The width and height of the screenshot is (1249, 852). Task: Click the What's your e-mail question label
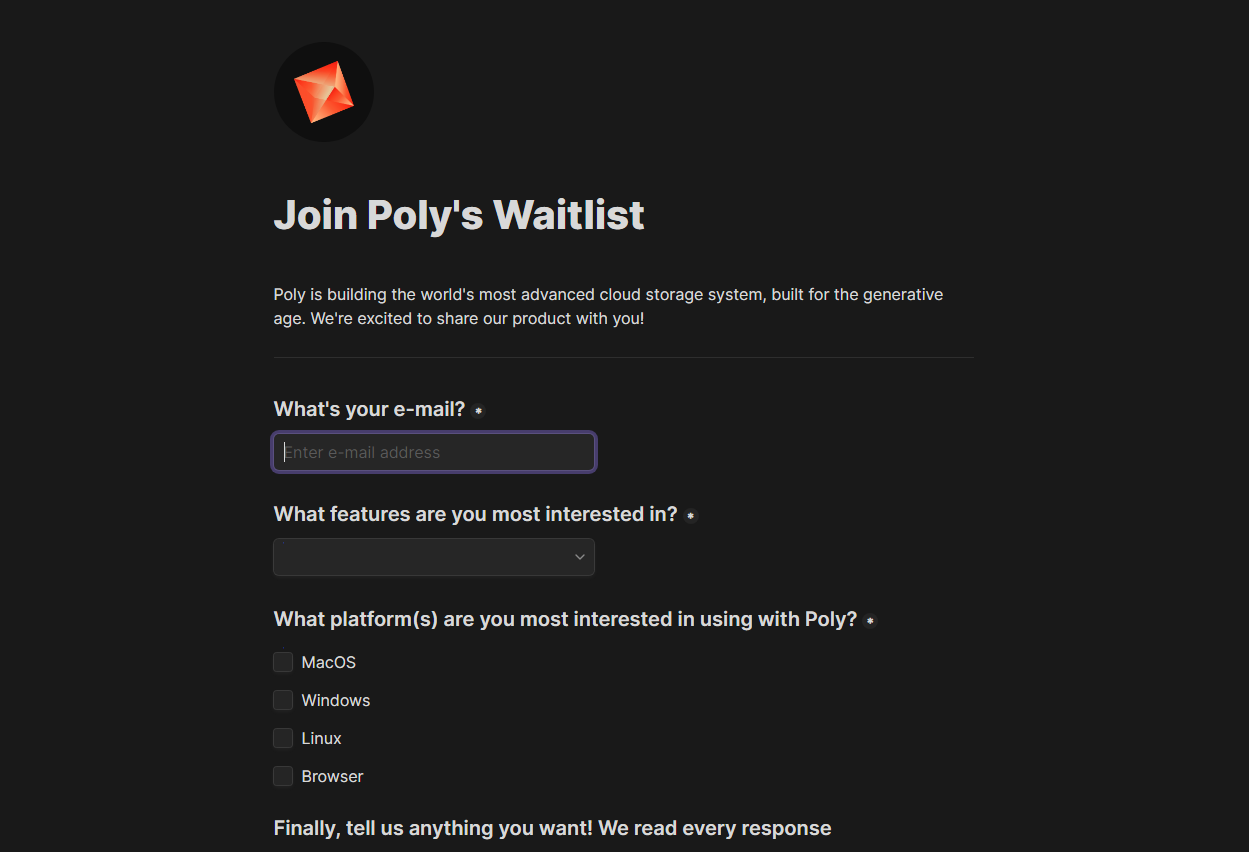point(370,409)
